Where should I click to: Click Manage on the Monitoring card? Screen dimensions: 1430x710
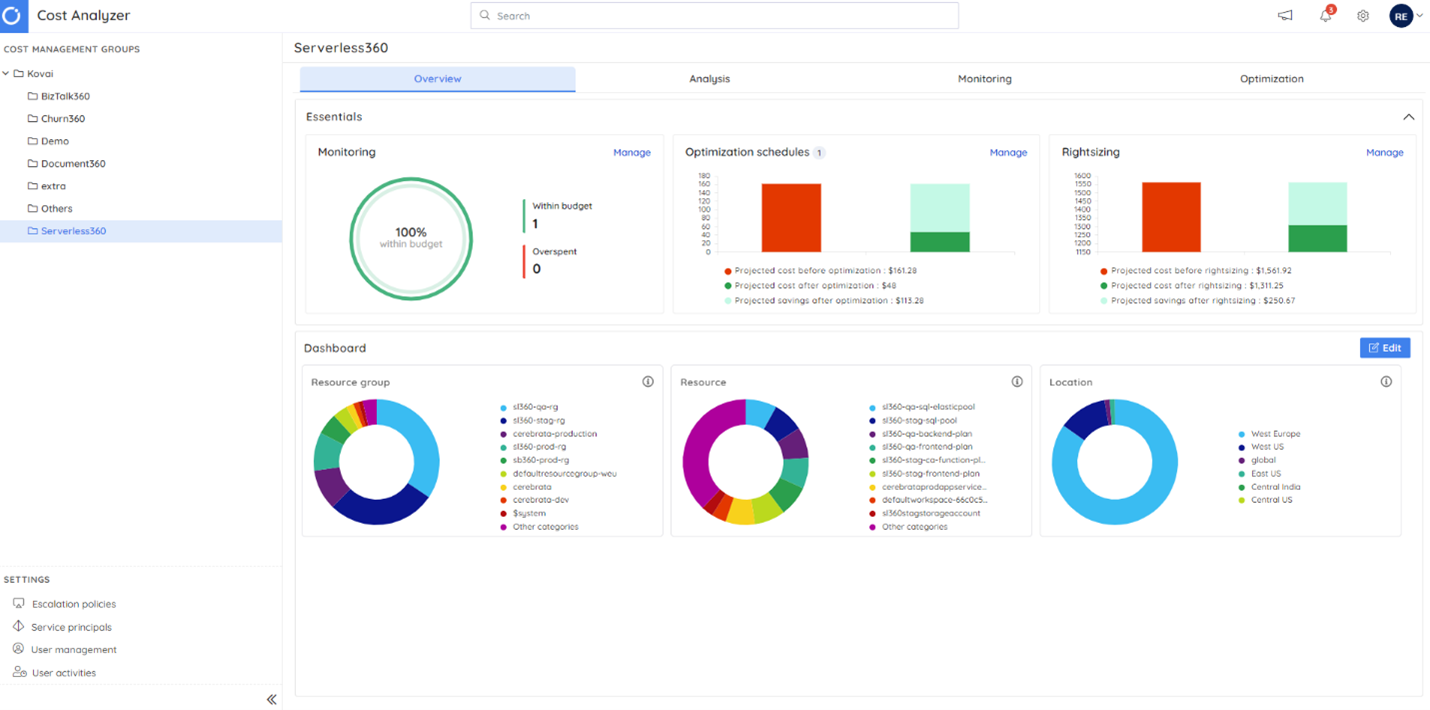coord(632,152)
